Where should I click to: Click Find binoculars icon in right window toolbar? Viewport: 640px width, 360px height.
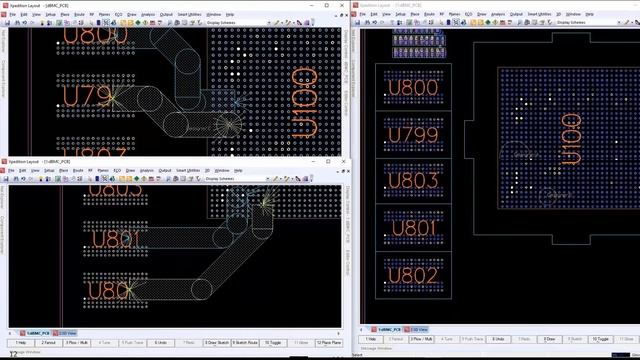[367, 22]
